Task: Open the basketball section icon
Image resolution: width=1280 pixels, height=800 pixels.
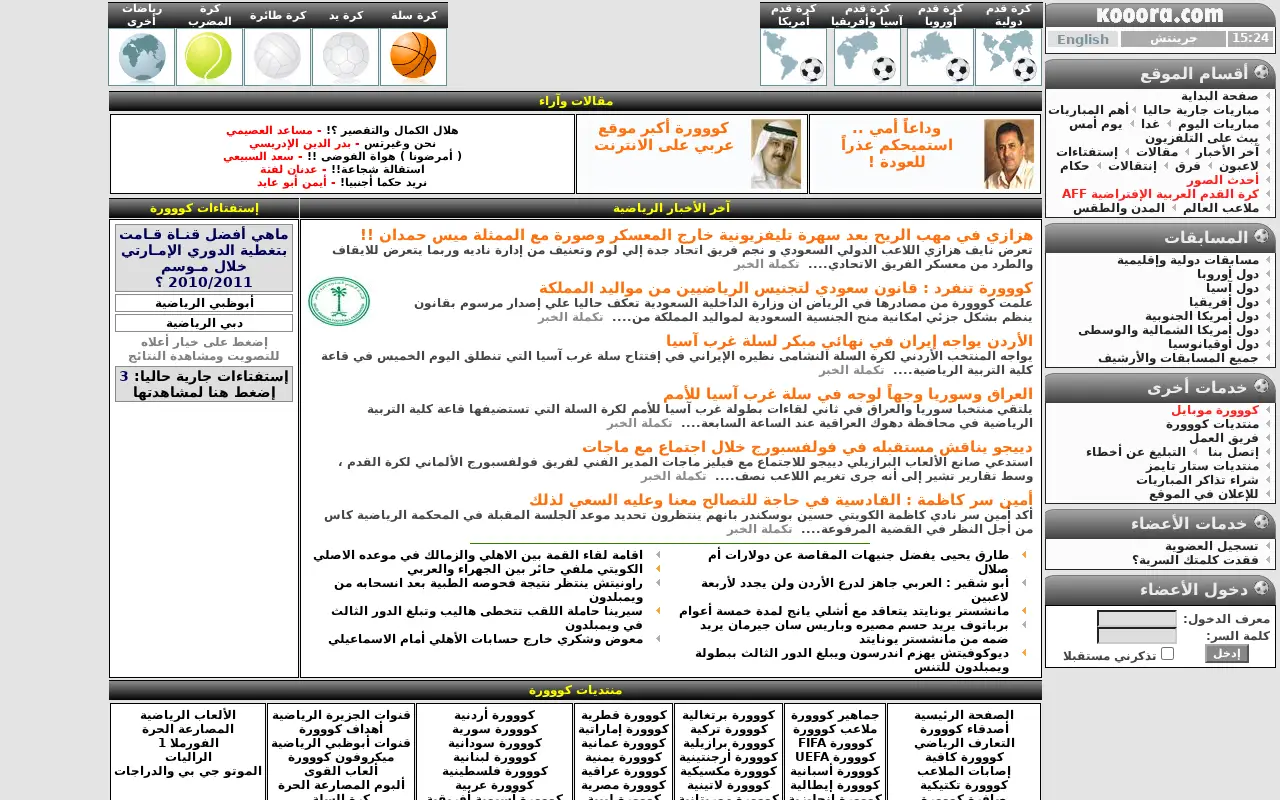Action: 413,56
